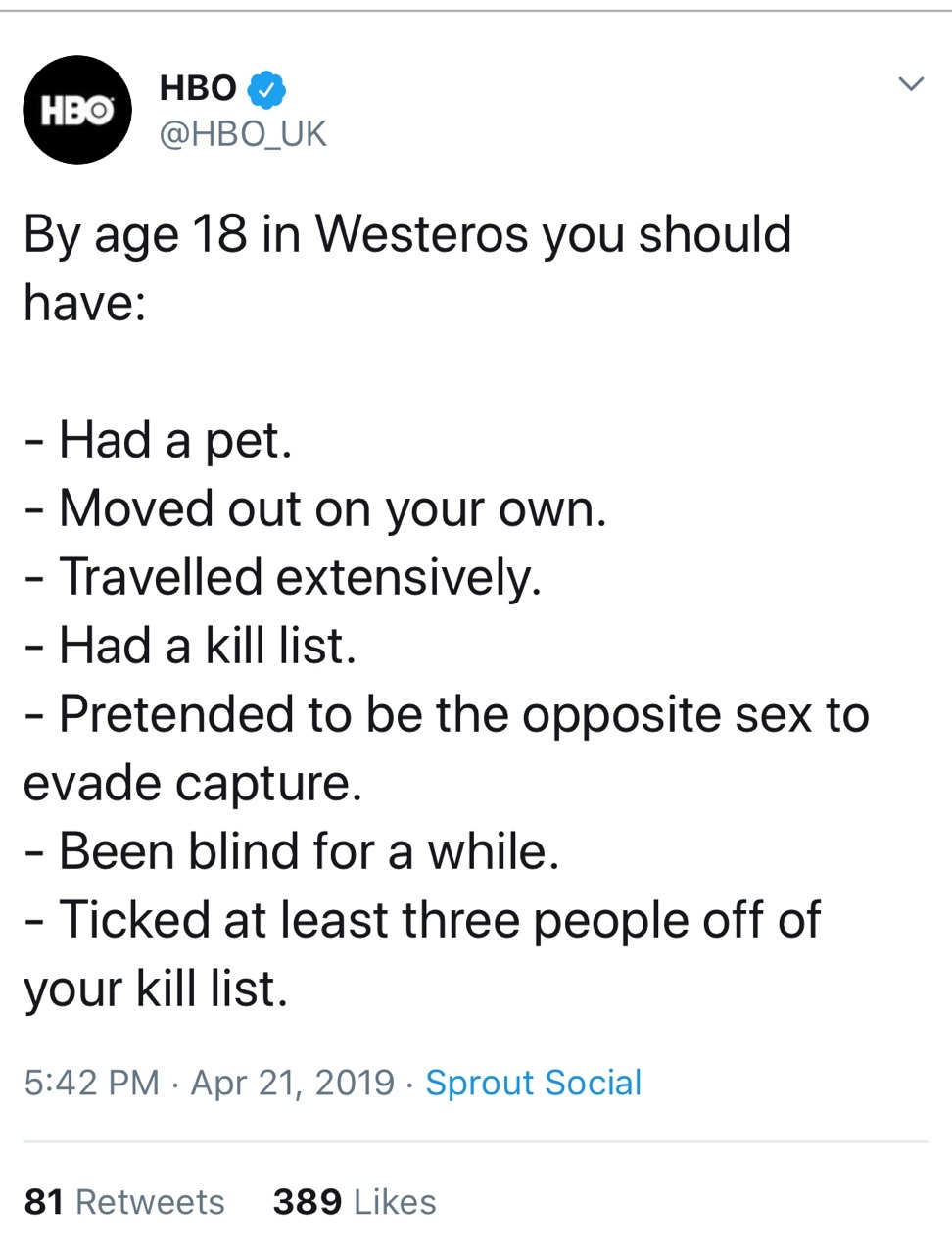The width and height of the screenshot is (952, 1254).
Task: Click the 5:42 PM timestamp
Action: (91, 1083)
